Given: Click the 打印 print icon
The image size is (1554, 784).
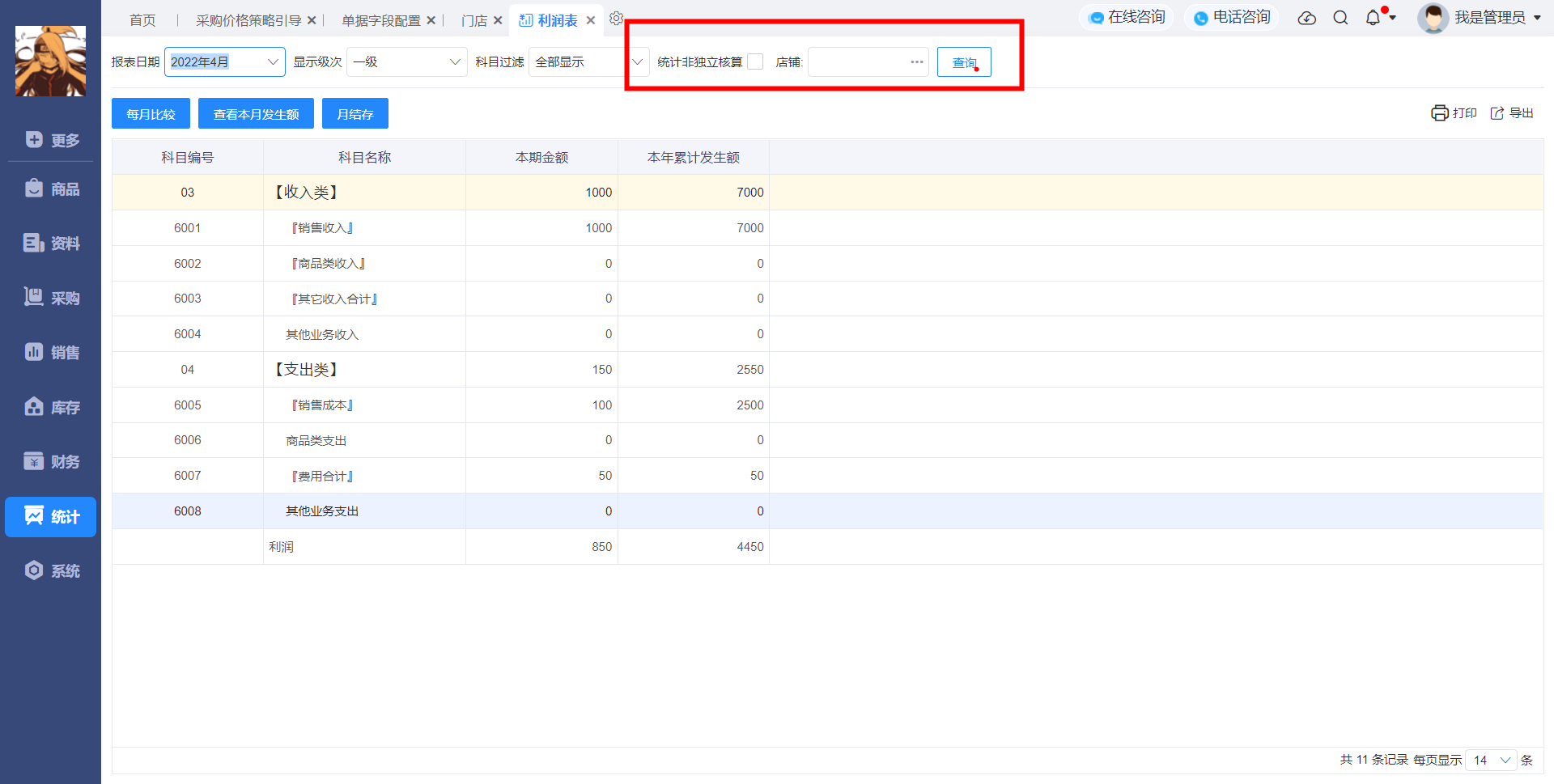Looking at the screenshot, I should (x=1439, y=113).
